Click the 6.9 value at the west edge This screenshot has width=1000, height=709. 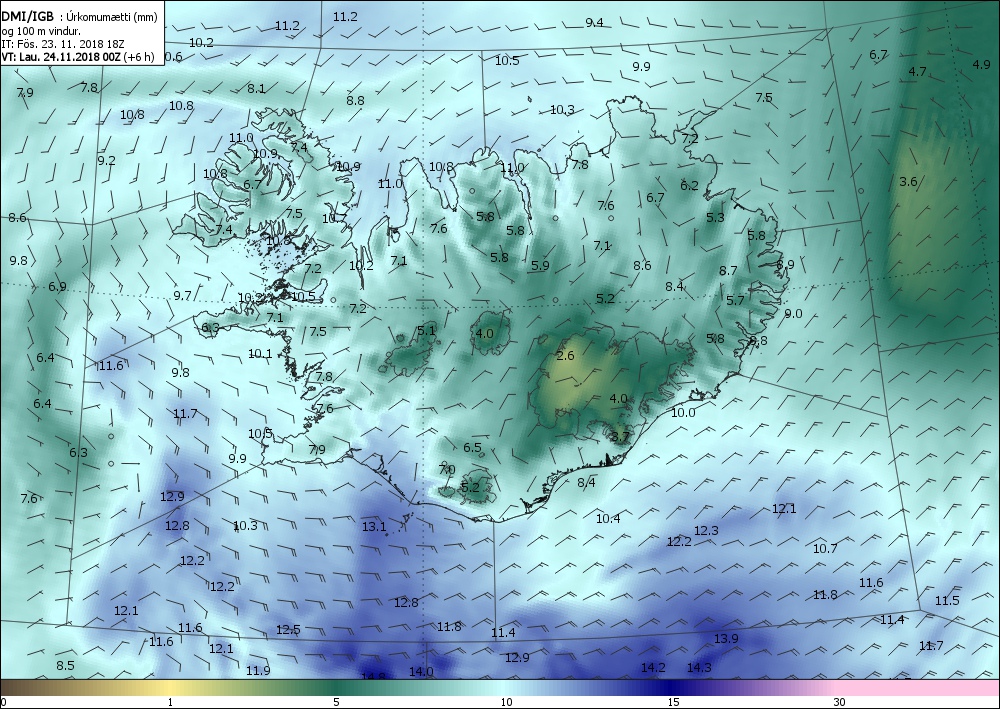pyautogui.click(x=57, y=287)
